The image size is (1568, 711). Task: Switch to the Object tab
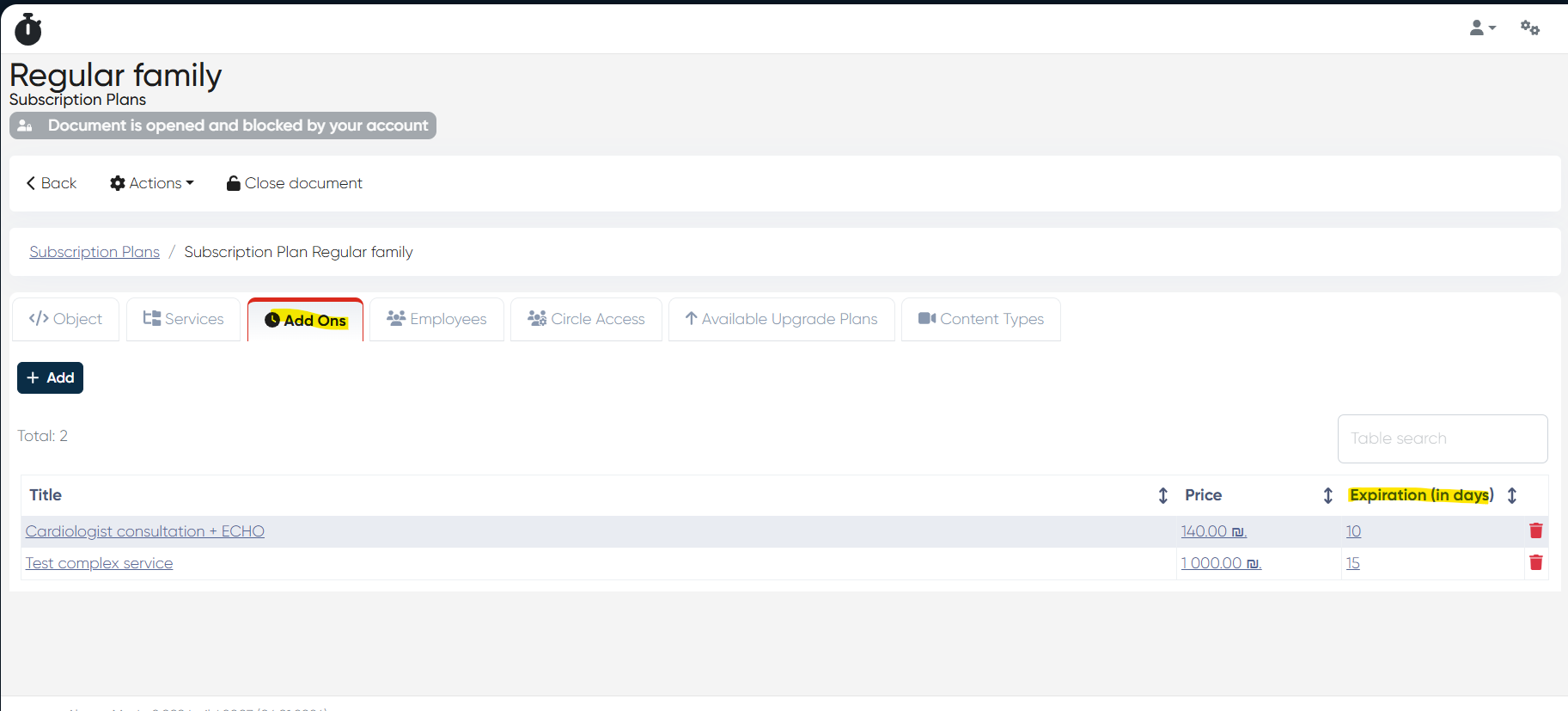pos(66,319)
